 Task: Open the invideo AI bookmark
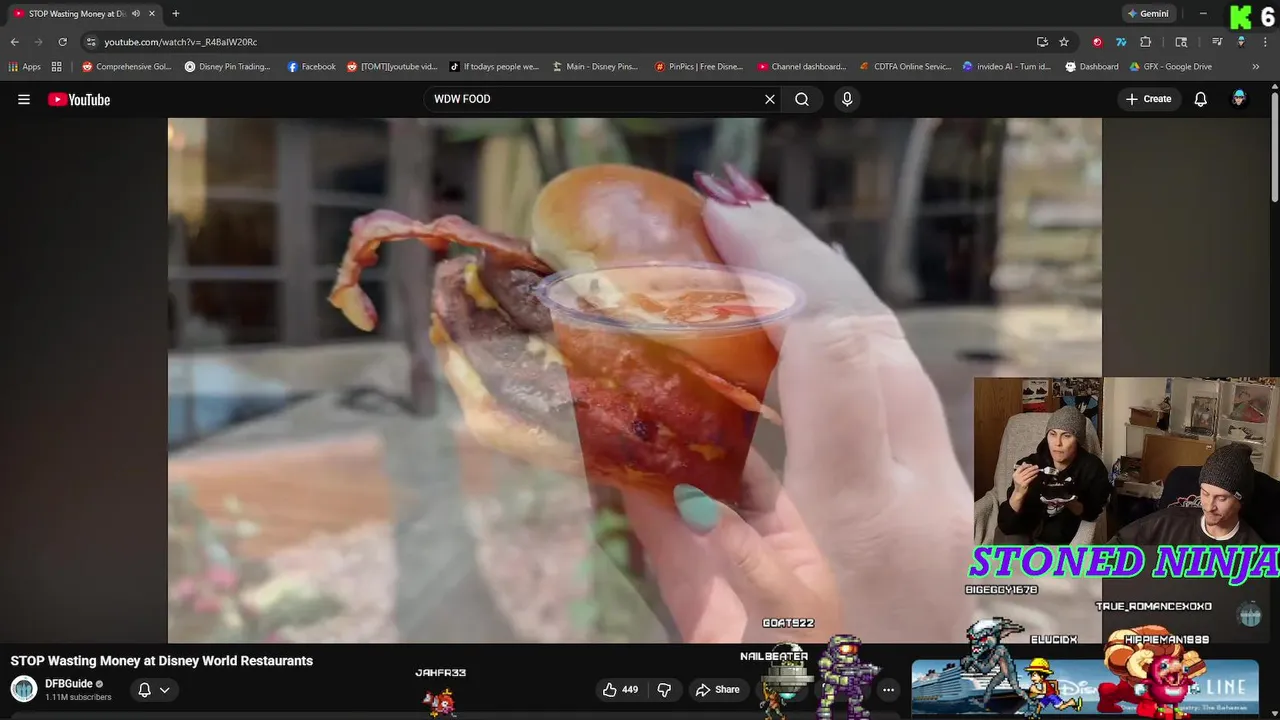click(x=1006, y=67)
